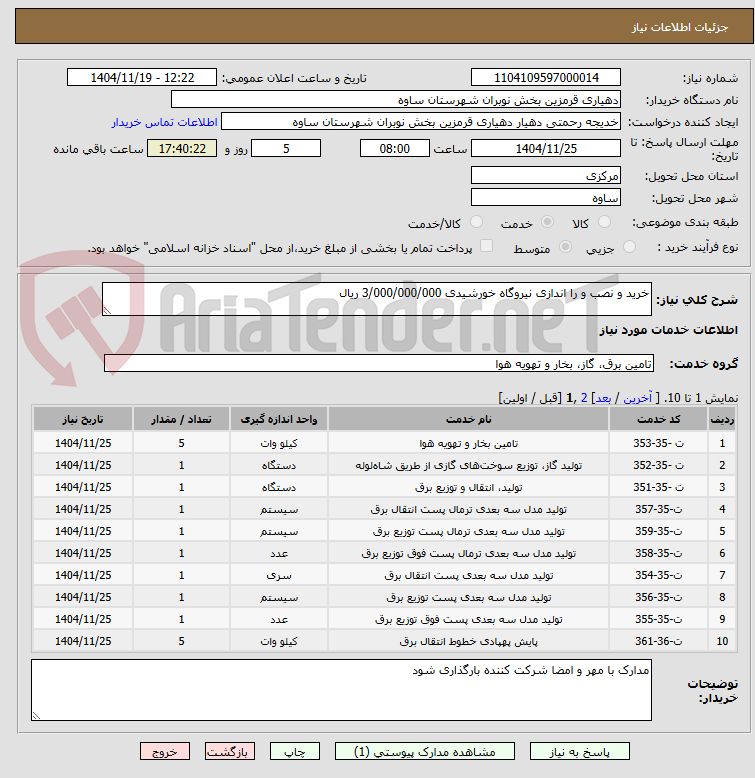Click the تعداد / مقدار column header

181,419
